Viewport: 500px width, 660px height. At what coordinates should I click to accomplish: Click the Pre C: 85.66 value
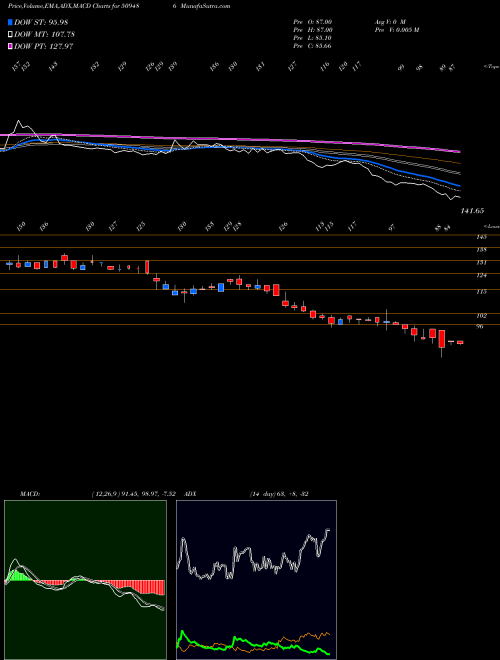(x=312, y=46)
